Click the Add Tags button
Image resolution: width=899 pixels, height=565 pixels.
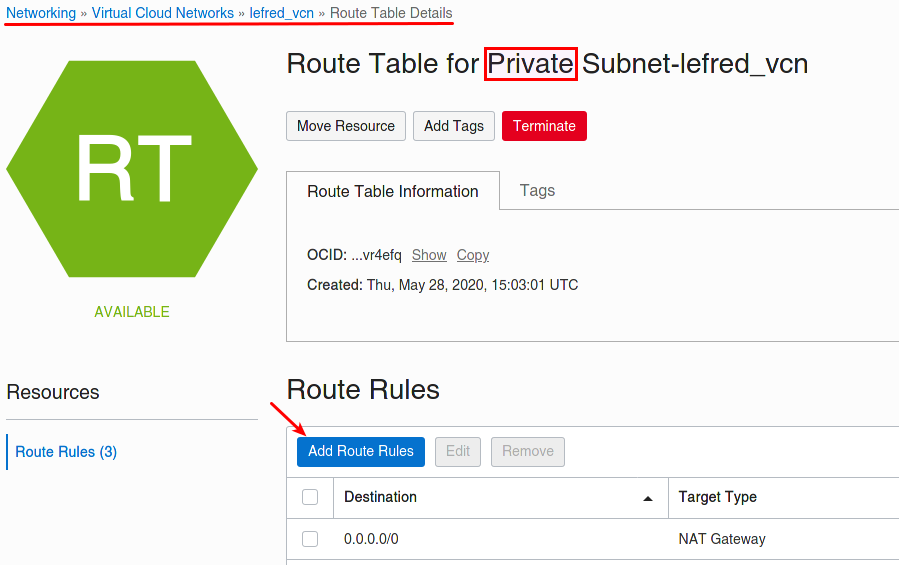coord(454,126)
